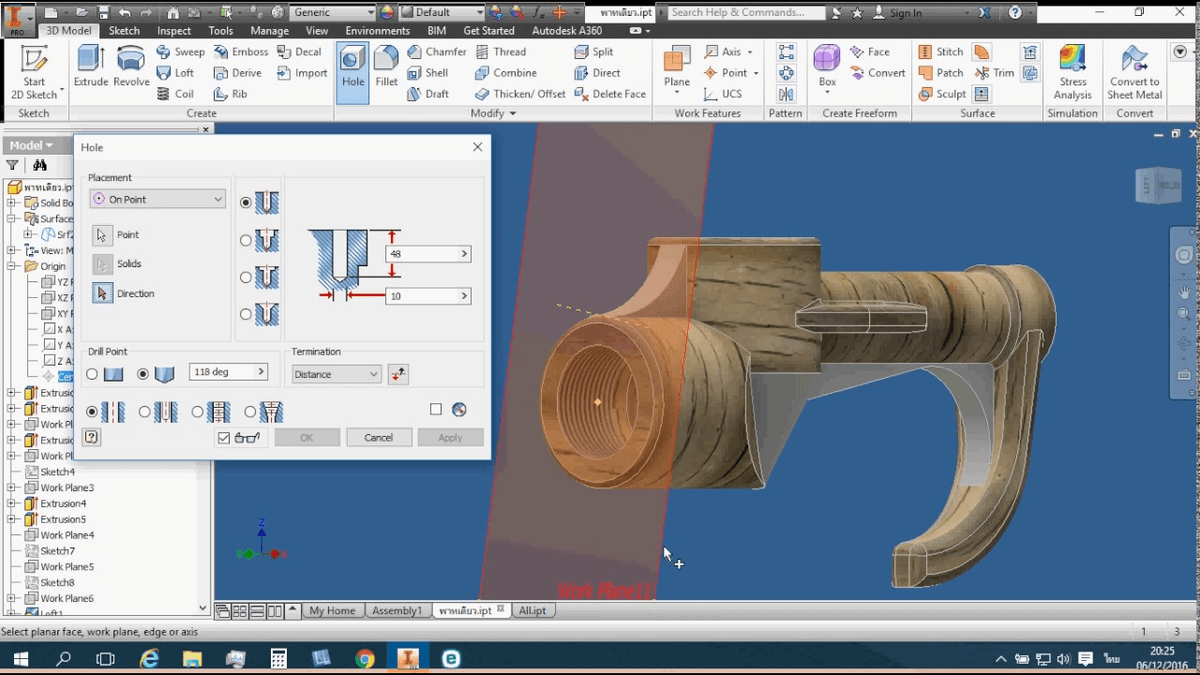Screen dimensions: 1200x675
Task: Open the Hole dialog help
Action: 91,437
